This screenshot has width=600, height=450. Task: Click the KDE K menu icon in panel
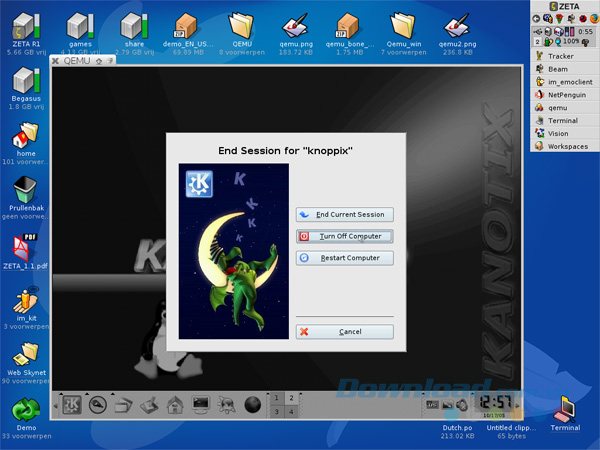tap(72, 404)
